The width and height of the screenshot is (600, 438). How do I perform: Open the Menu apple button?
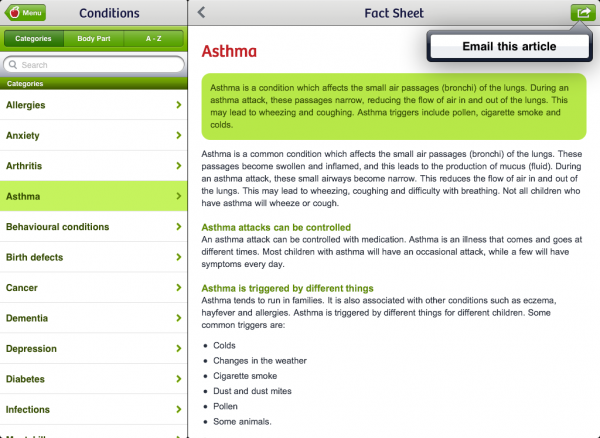pos(25,13)
